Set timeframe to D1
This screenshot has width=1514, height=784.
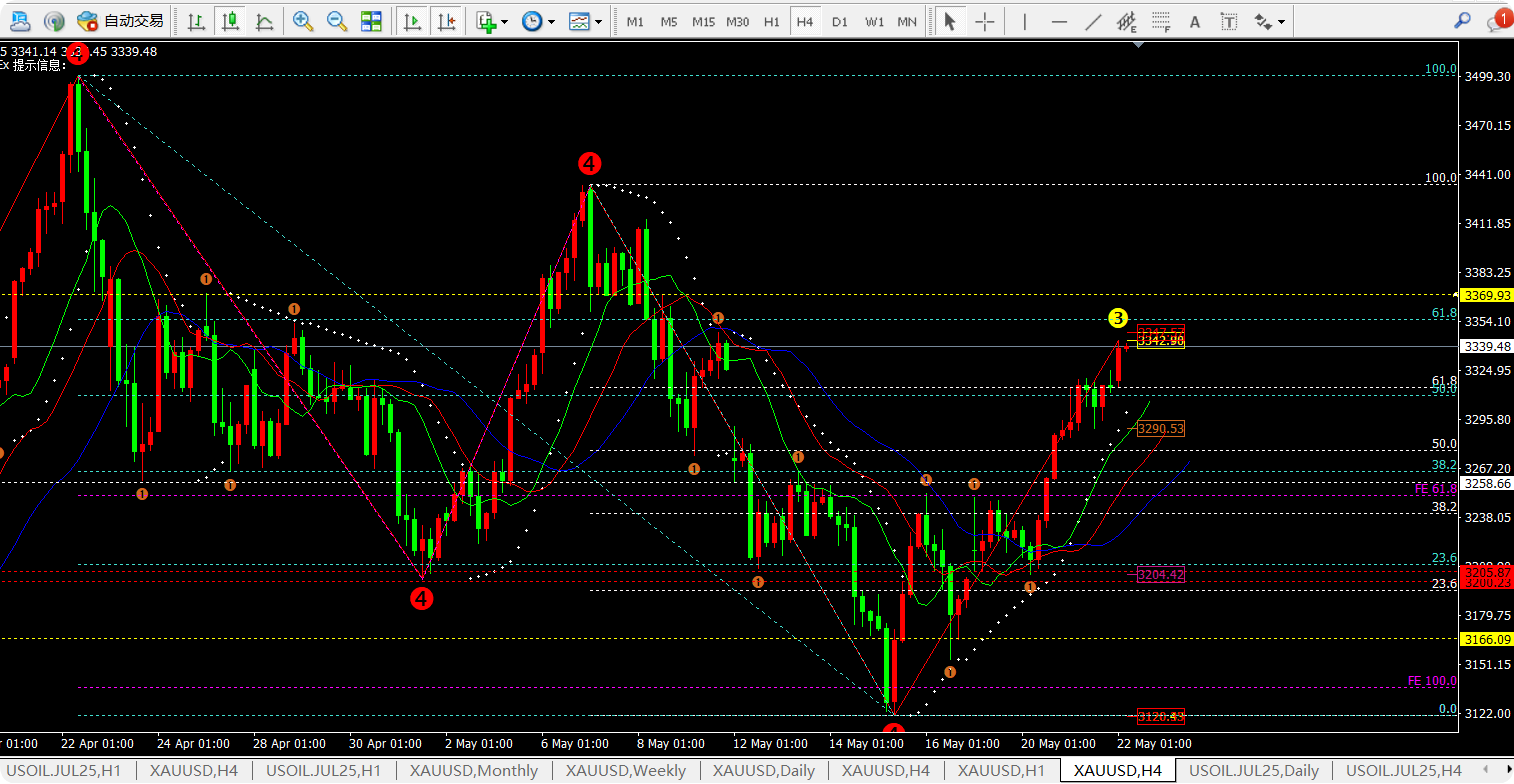click(x=840, y=21)
